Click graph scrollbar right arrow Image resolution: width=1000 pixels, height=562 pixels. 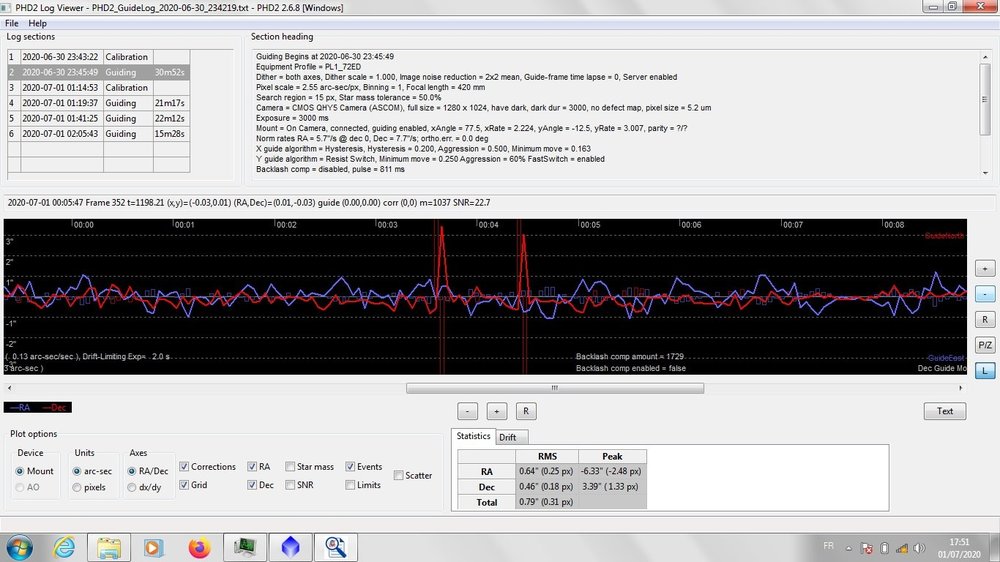point(960,388)
